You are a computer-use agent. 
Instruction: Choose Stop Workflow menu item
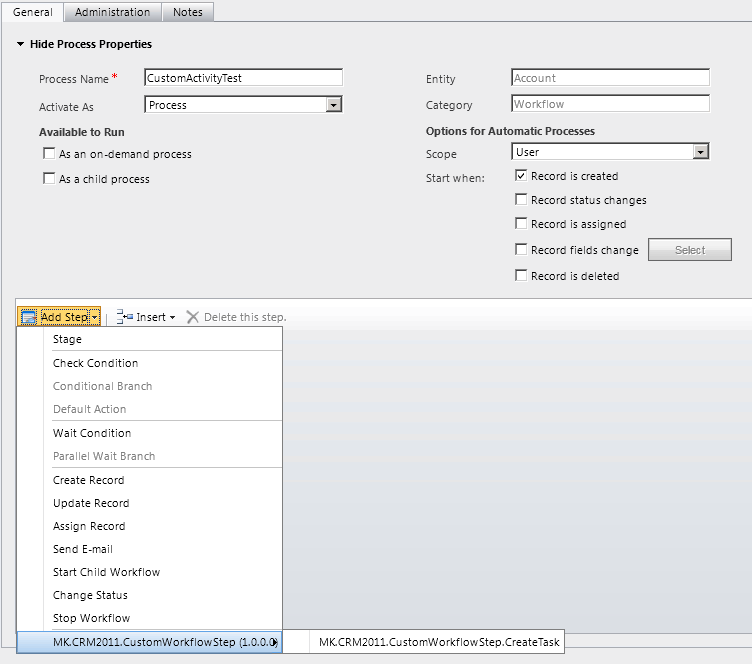coord(150,618)
